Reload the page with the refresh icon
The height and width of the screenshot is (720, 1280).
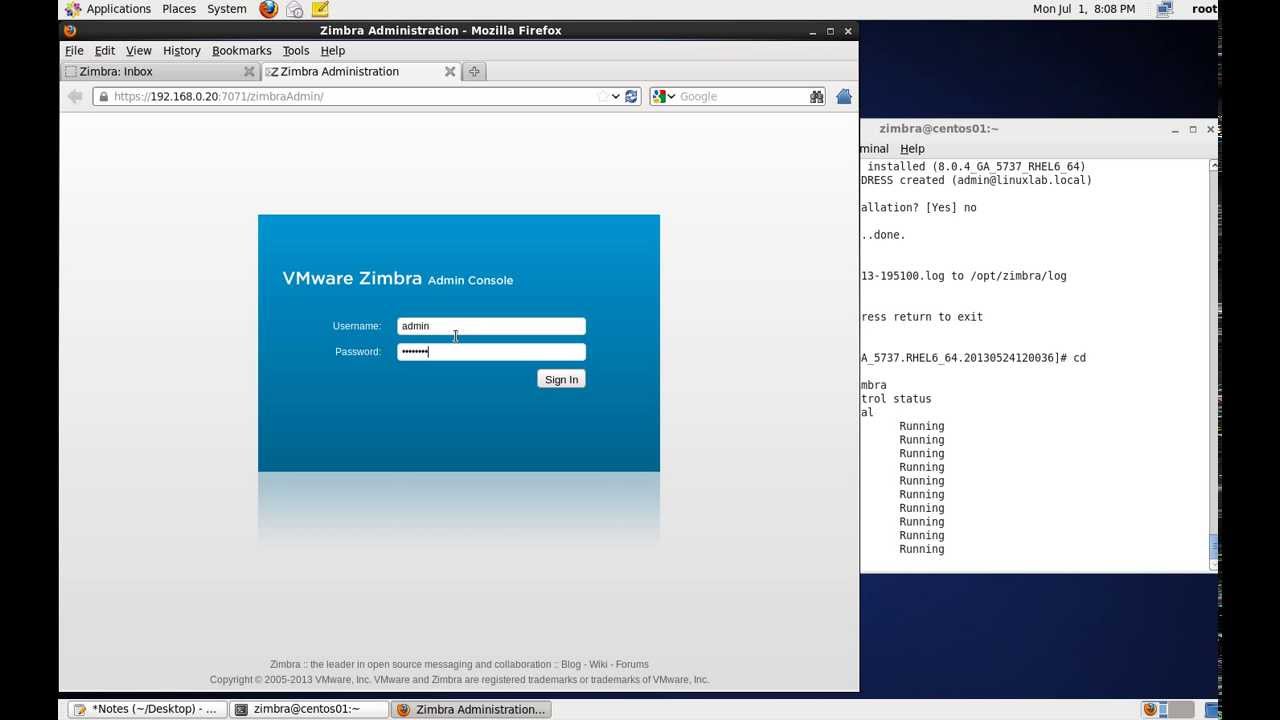coord(631,96)
